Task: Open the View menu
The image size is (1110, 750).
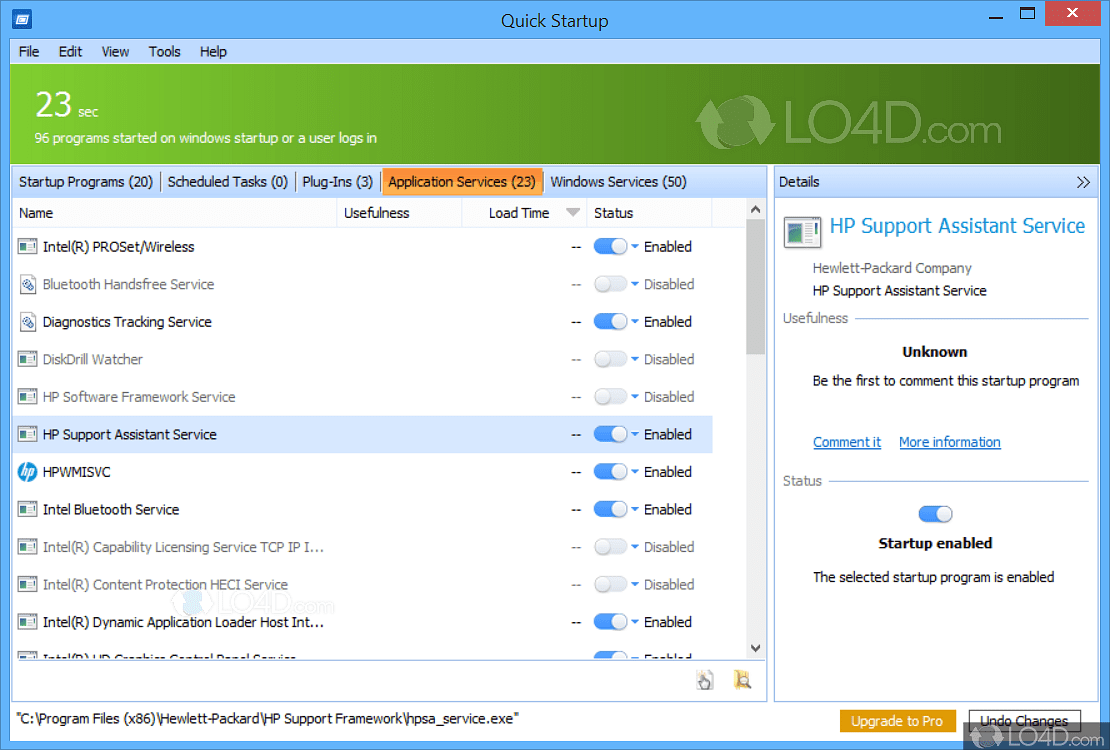Action: [x=115, y=52]
